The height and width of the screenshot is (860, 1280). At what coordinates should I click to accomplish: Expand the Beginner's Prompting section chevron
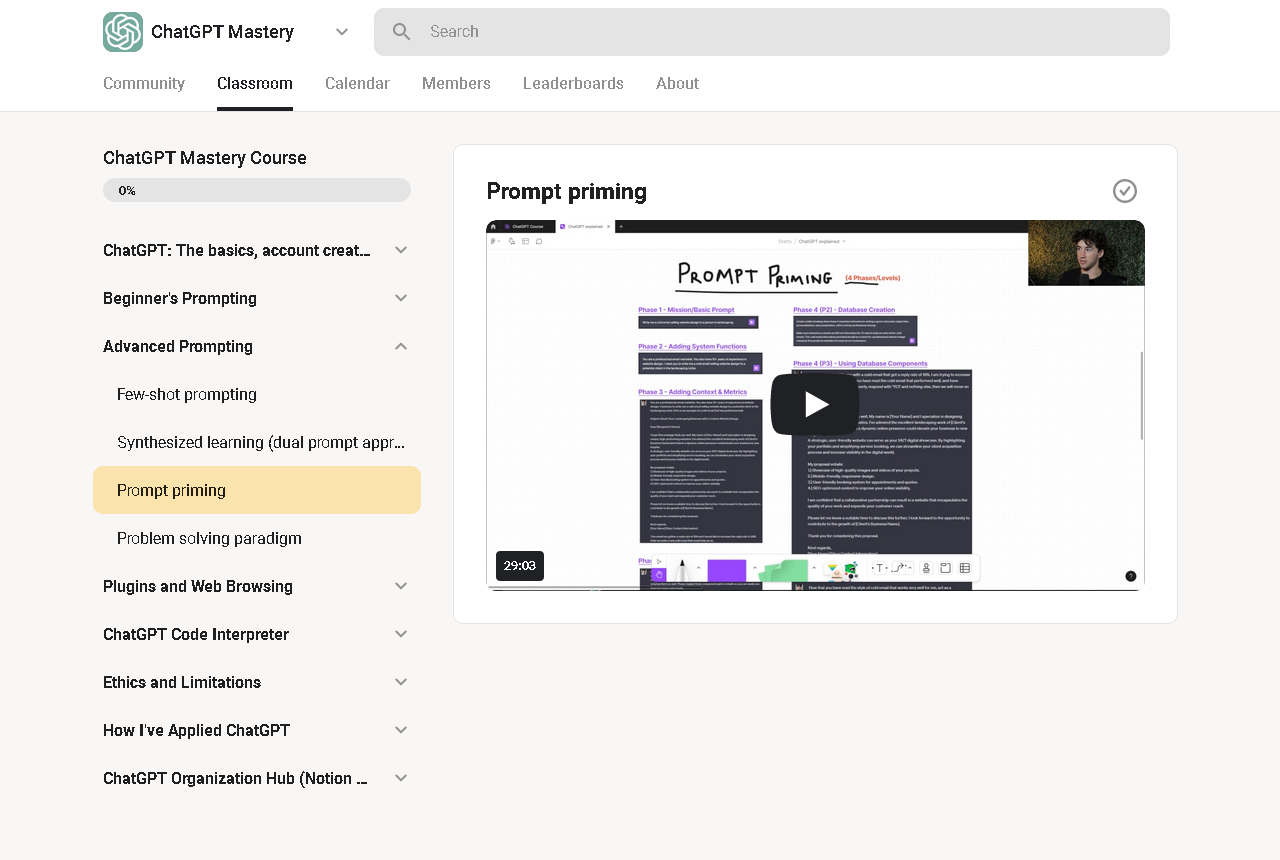point(401,298)
